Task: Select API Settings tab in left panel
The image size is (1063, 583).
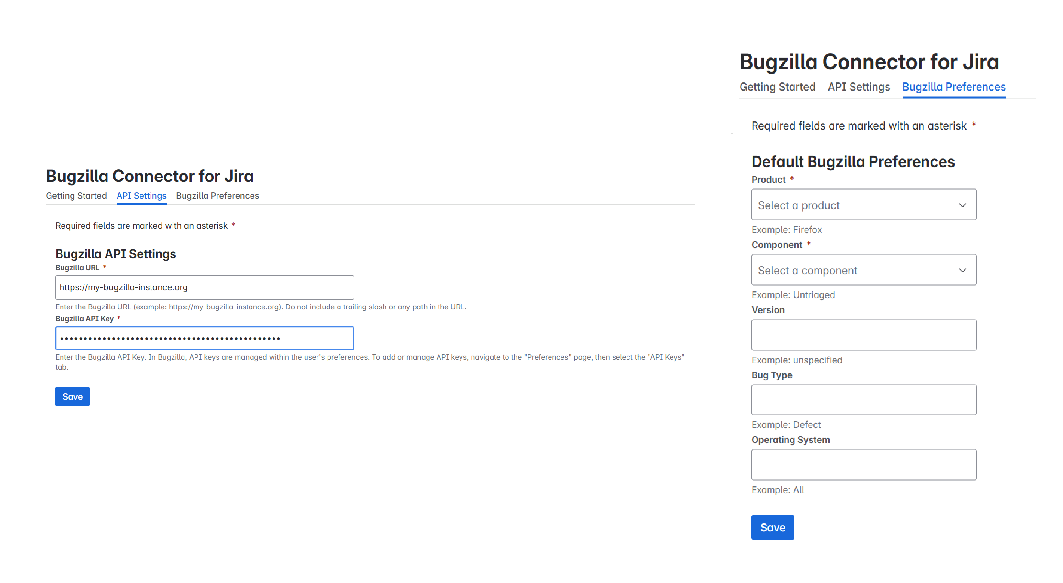Action: coord(141,196)
